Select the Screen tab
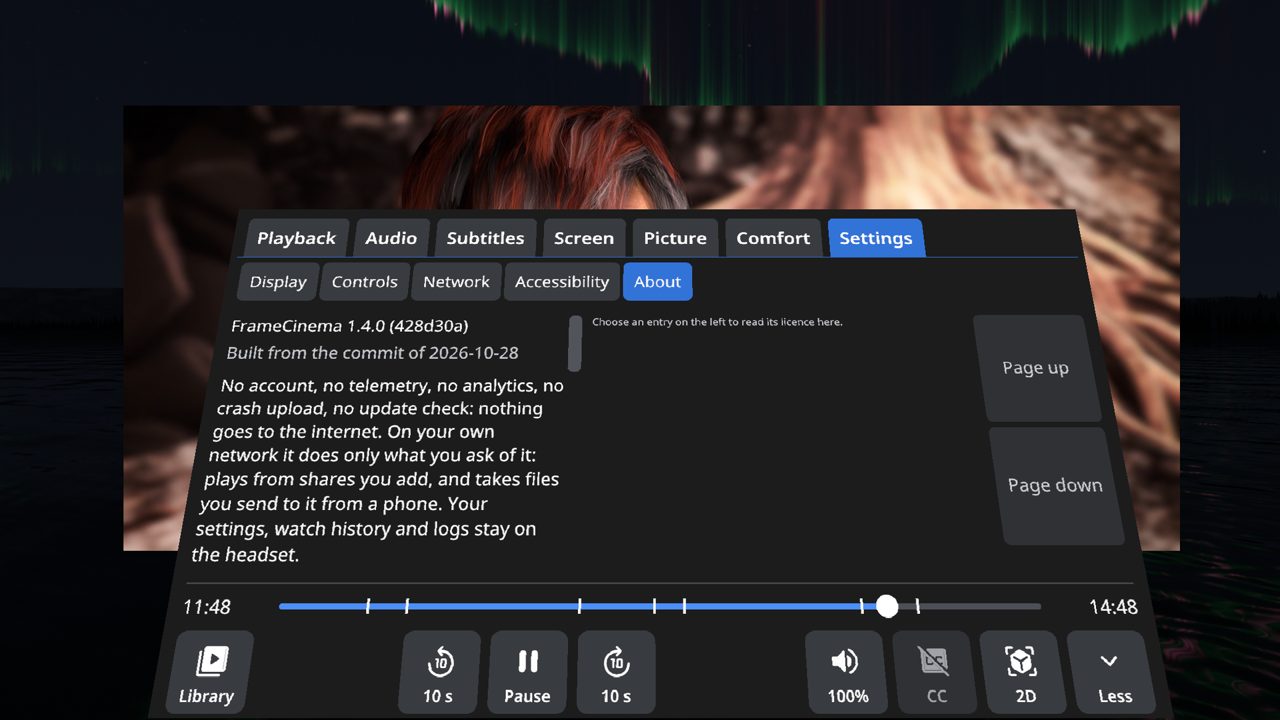 [584, 238]
